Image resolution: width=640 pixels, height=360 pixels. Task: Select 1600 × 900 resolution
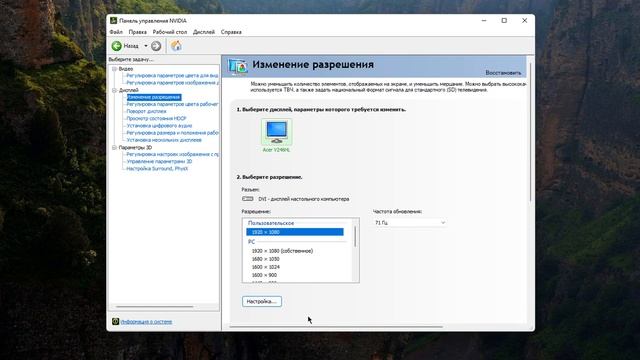click(x=264, y=275)
